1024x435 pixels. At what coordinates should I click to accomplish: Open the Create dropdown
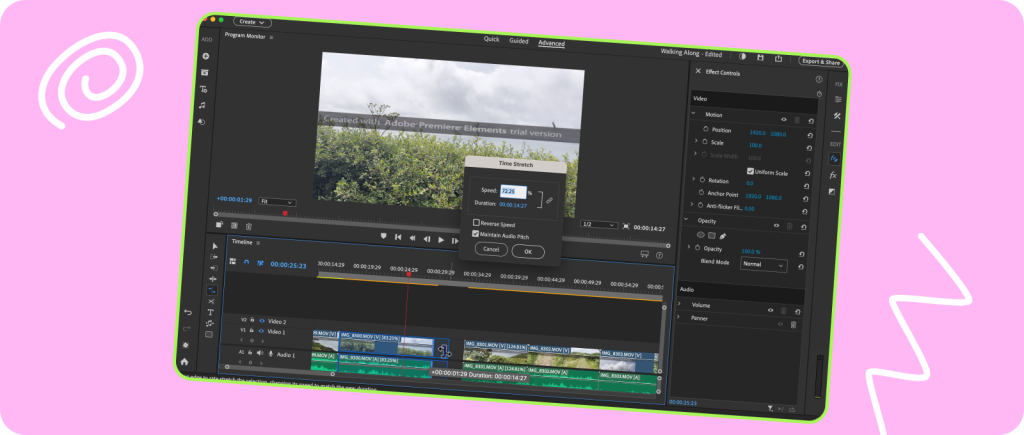coord(252,22)
